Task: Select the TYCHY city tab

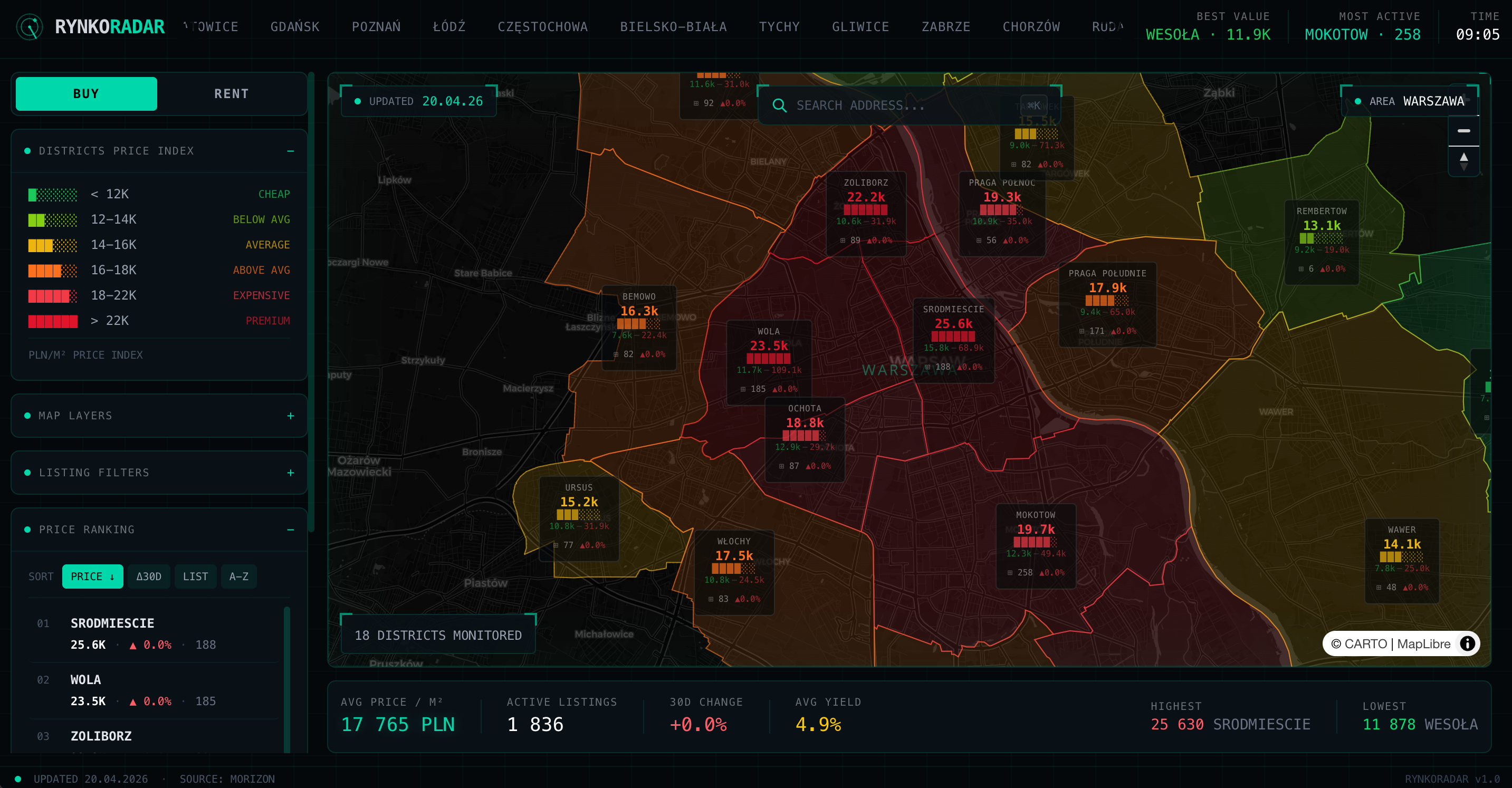Action: [x=779, y=27]
